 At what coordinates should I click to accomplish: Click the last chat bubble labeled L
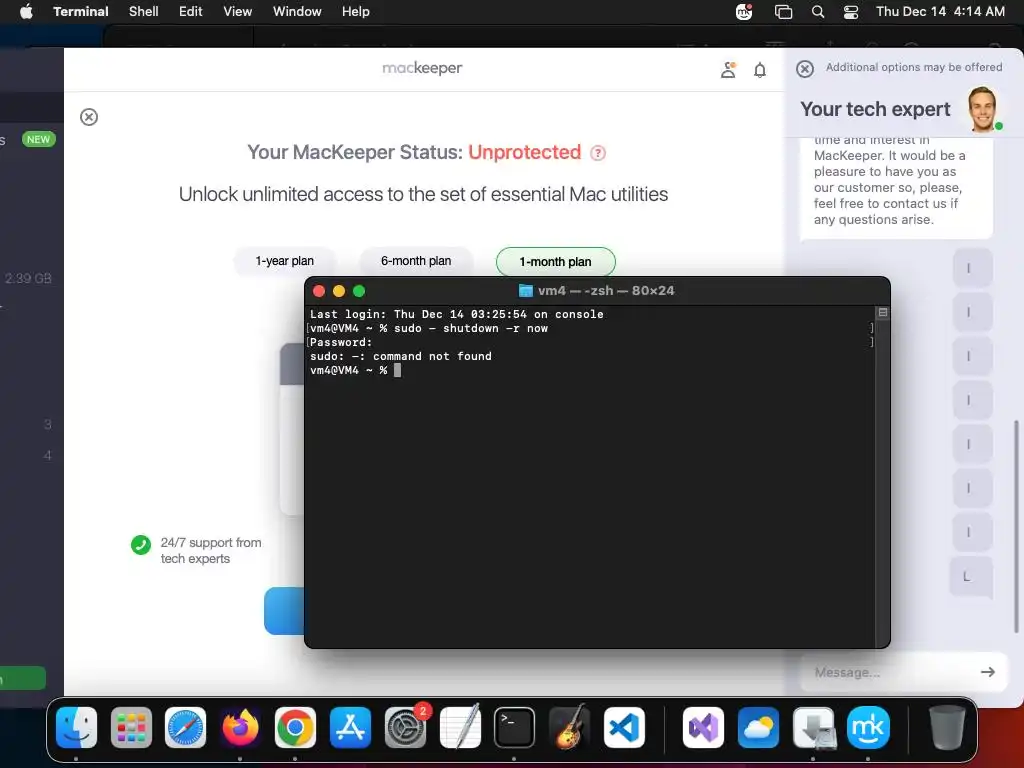click(972, 576)
